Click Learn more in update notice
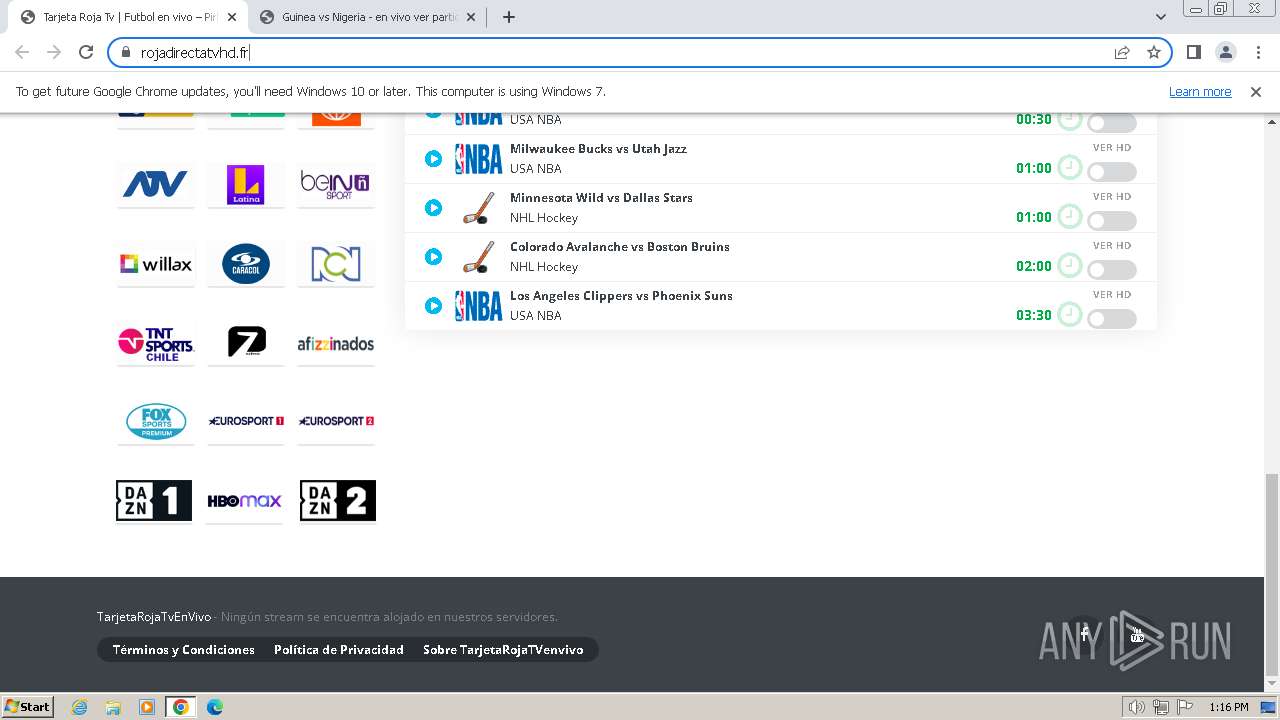The image size is (1280, 720). (1200, 91)
